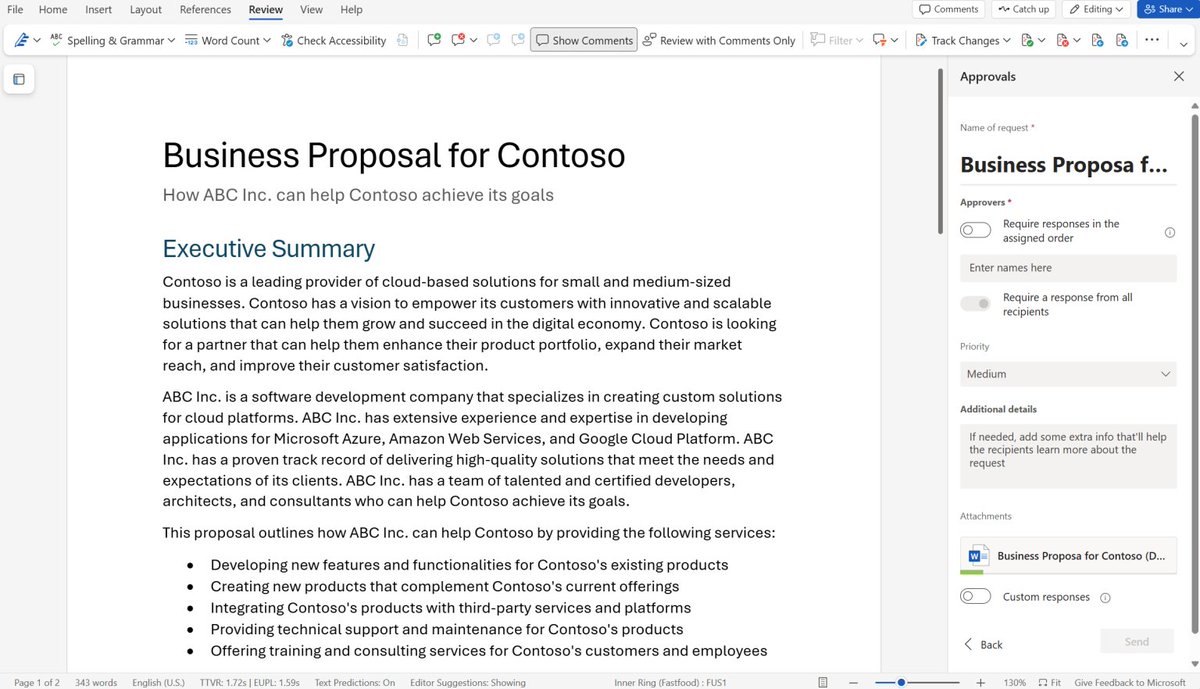Click the Comments button at top right
Screen dimensions: 1200x689
pos(949,9)
